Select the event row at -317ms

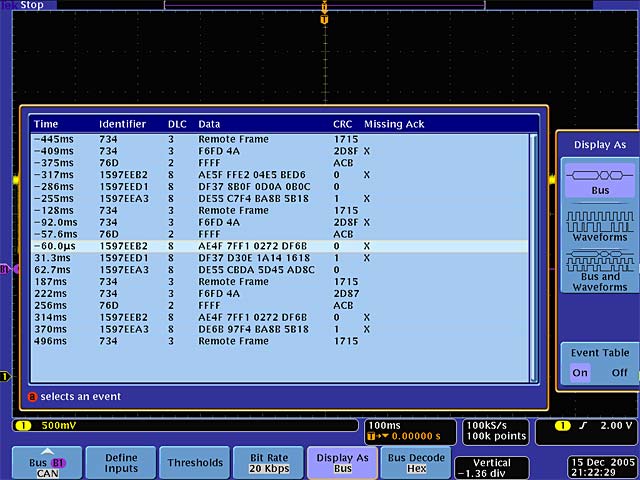point(280,175)
